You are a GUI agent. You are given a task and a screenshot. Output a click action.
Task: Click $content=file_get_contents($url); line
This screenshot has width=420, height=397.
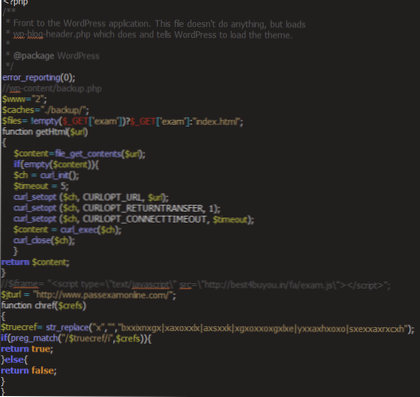pos(79,154)
